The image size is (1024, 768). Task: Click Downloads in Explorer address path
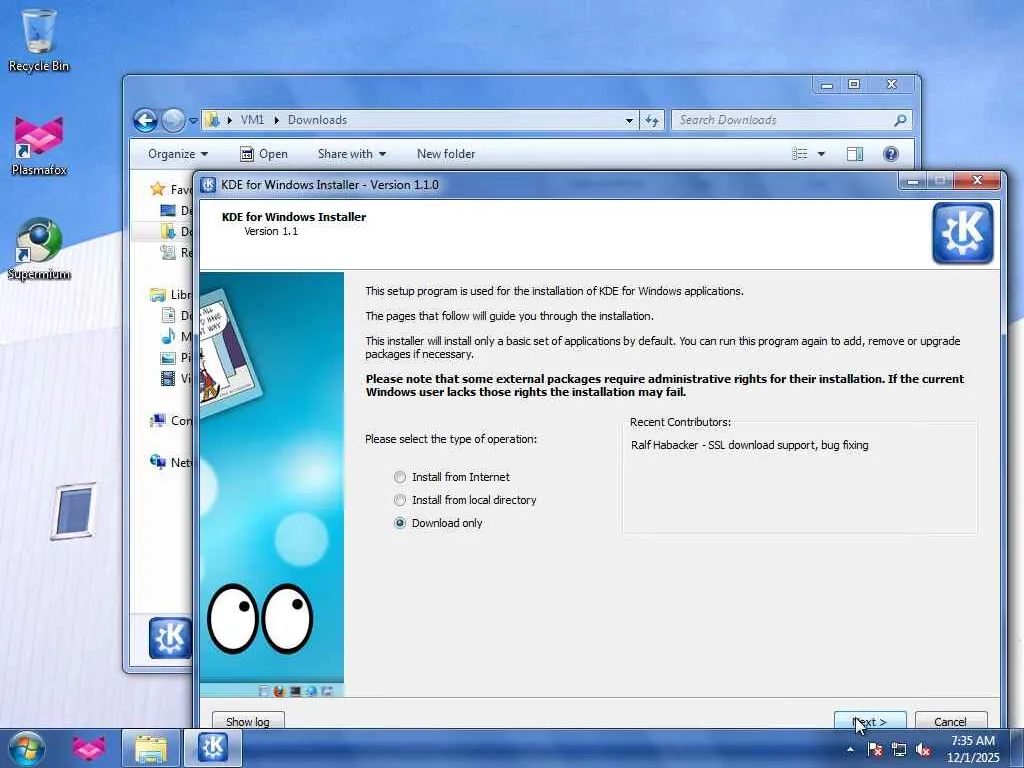(x=317, y=120)
